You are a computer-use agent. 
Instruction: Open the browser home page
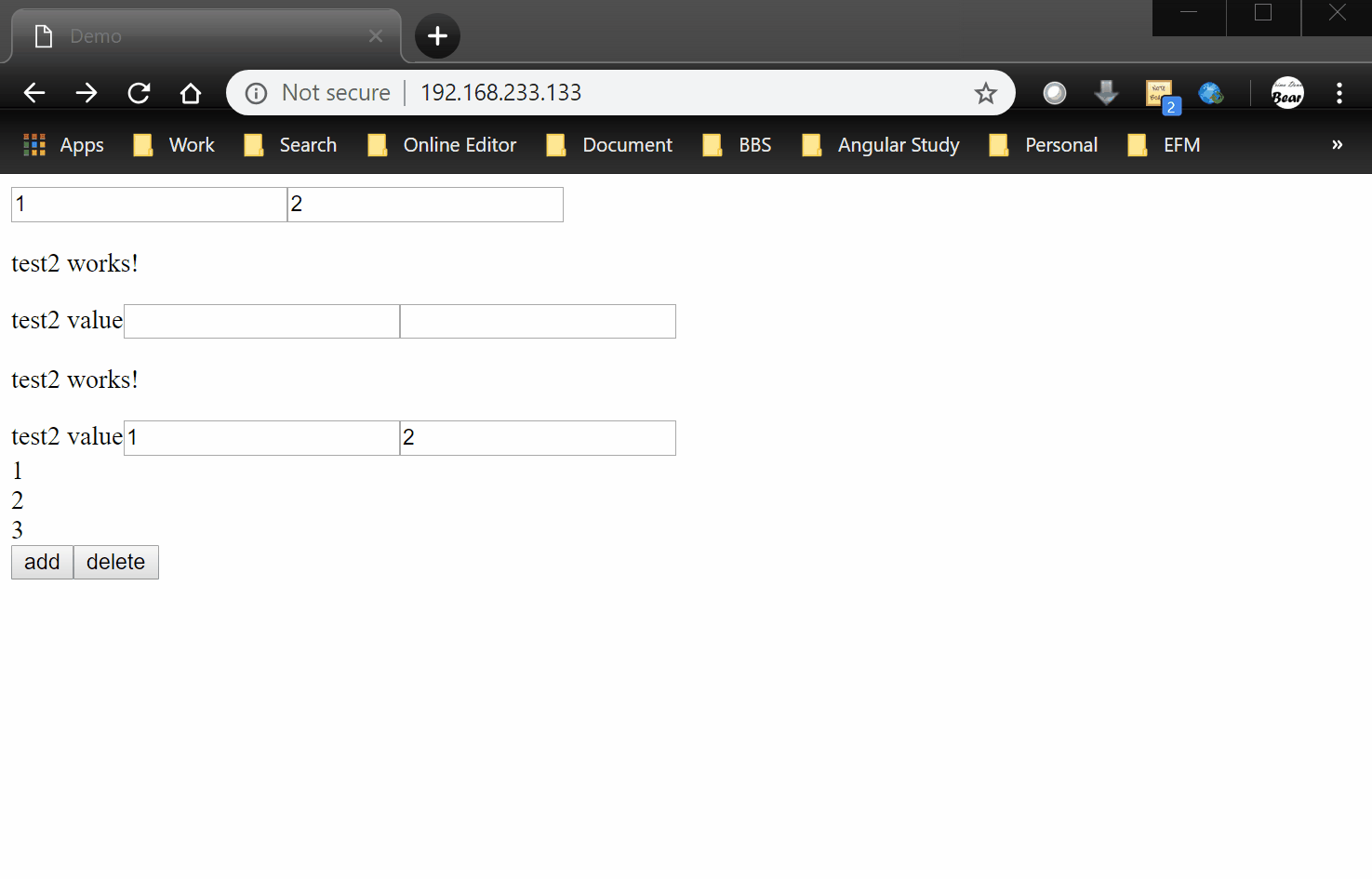(x=191, y=93)
